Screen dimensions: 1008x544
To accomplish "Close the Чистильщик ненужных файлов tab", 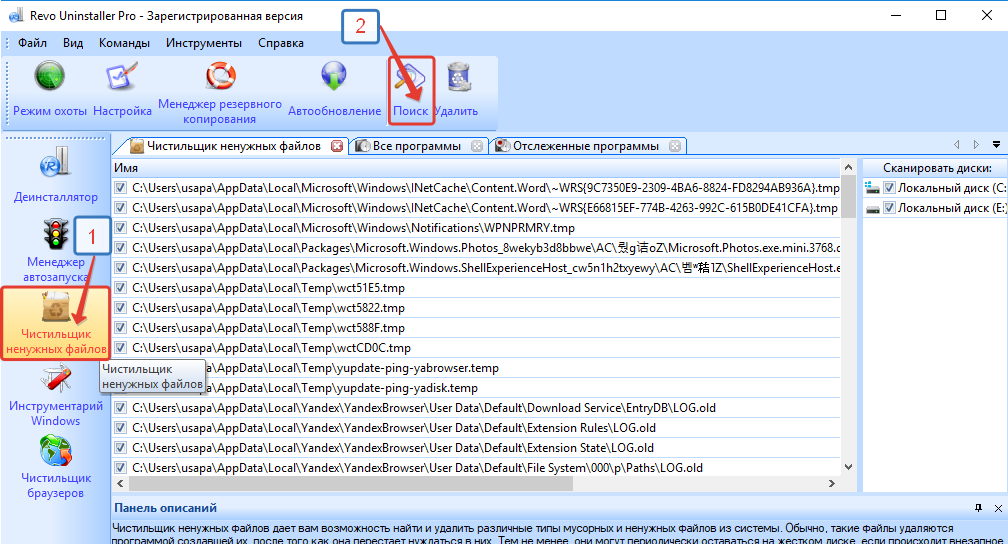I will click(x=337, y=146).
